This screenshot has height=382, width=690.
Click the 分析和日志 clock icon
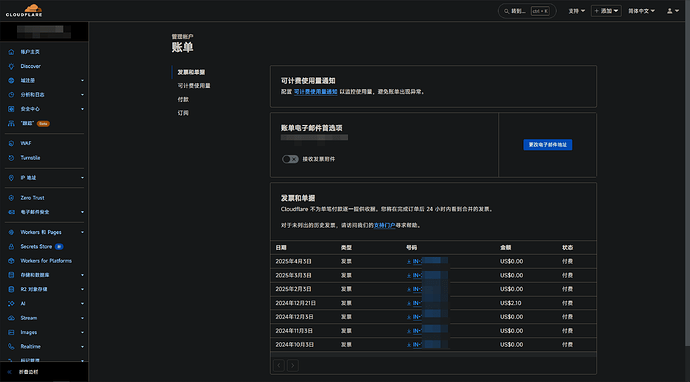click(x=11, y=95)
